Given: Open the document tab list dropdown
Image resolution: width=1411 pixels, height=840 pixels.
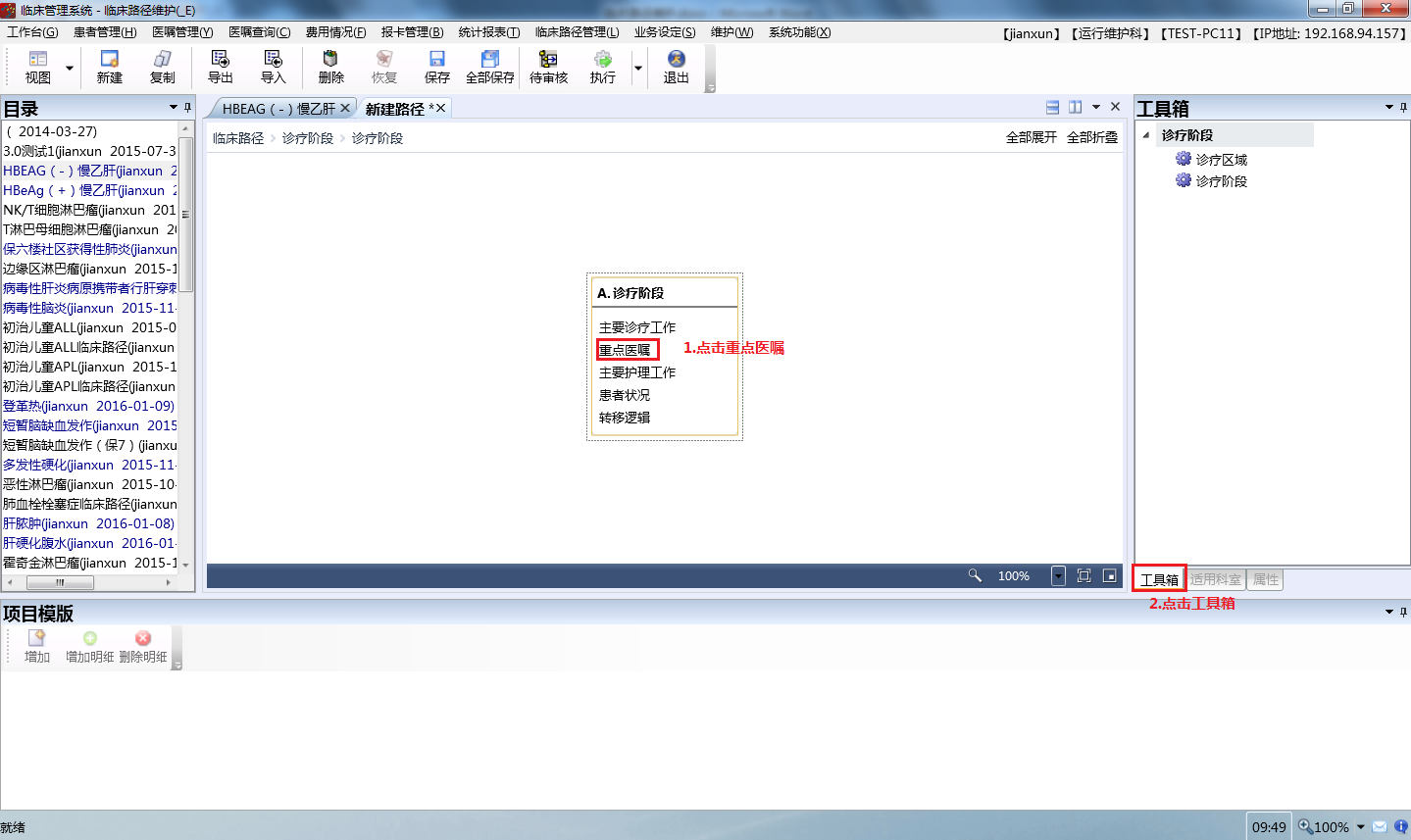Looking at the screenshot, I should (1096, 107).
